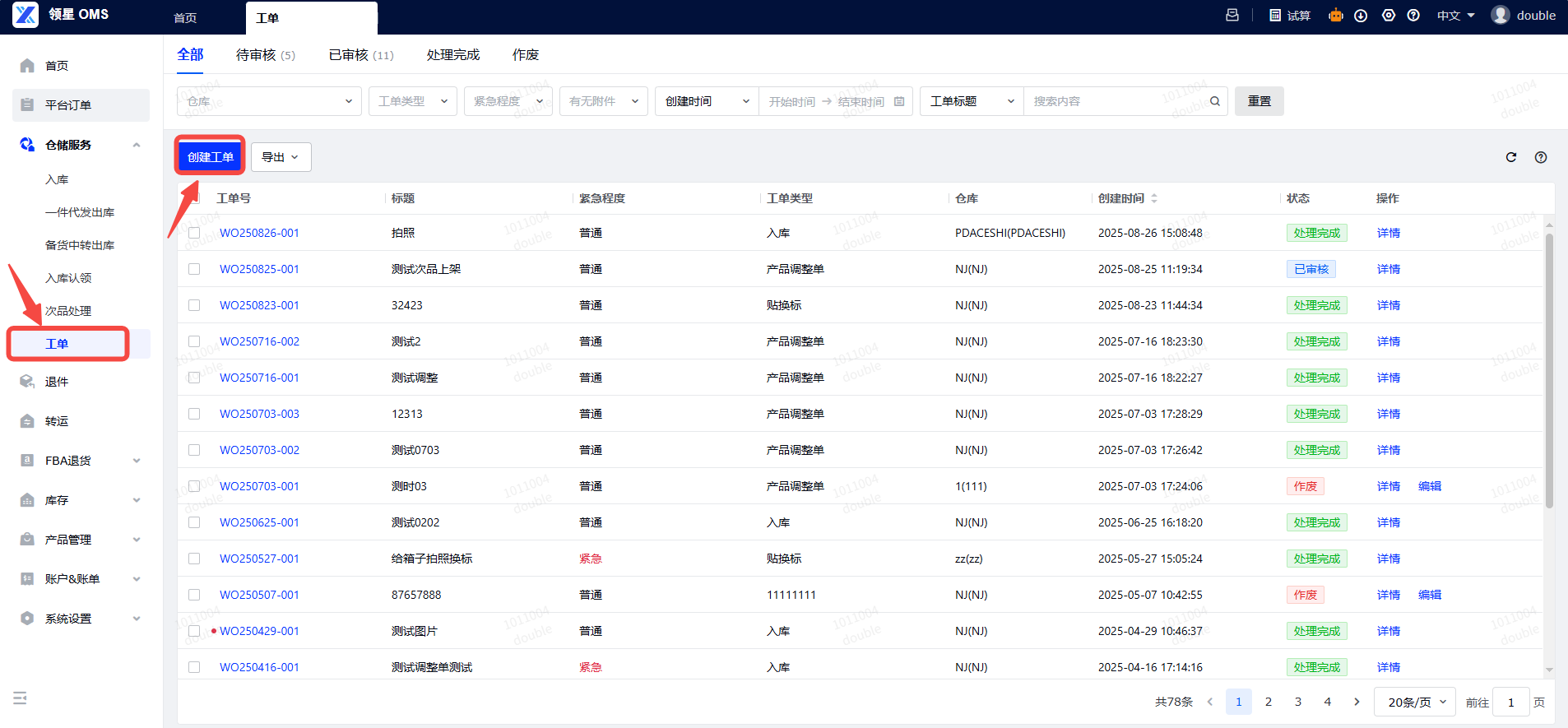Open the 工单类型 filter dropdown
Viewport: 1568px width, 728px height.
[413, 101]
